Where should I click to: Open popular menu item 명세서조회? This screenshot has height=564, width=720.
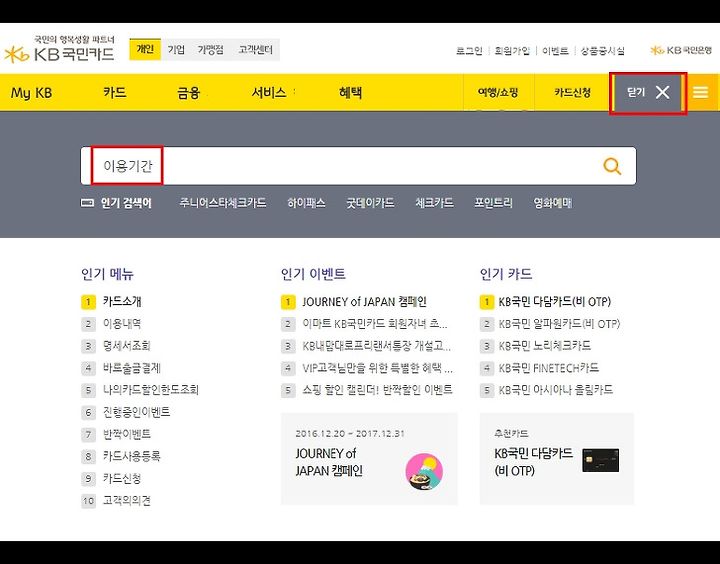click(x=127, y=345)
